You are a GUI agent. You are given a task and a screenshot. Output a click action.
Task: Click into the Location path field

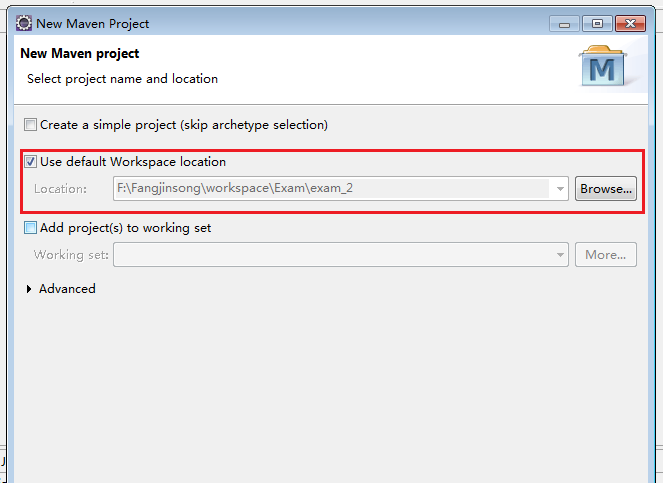click(x=330, y=188)
